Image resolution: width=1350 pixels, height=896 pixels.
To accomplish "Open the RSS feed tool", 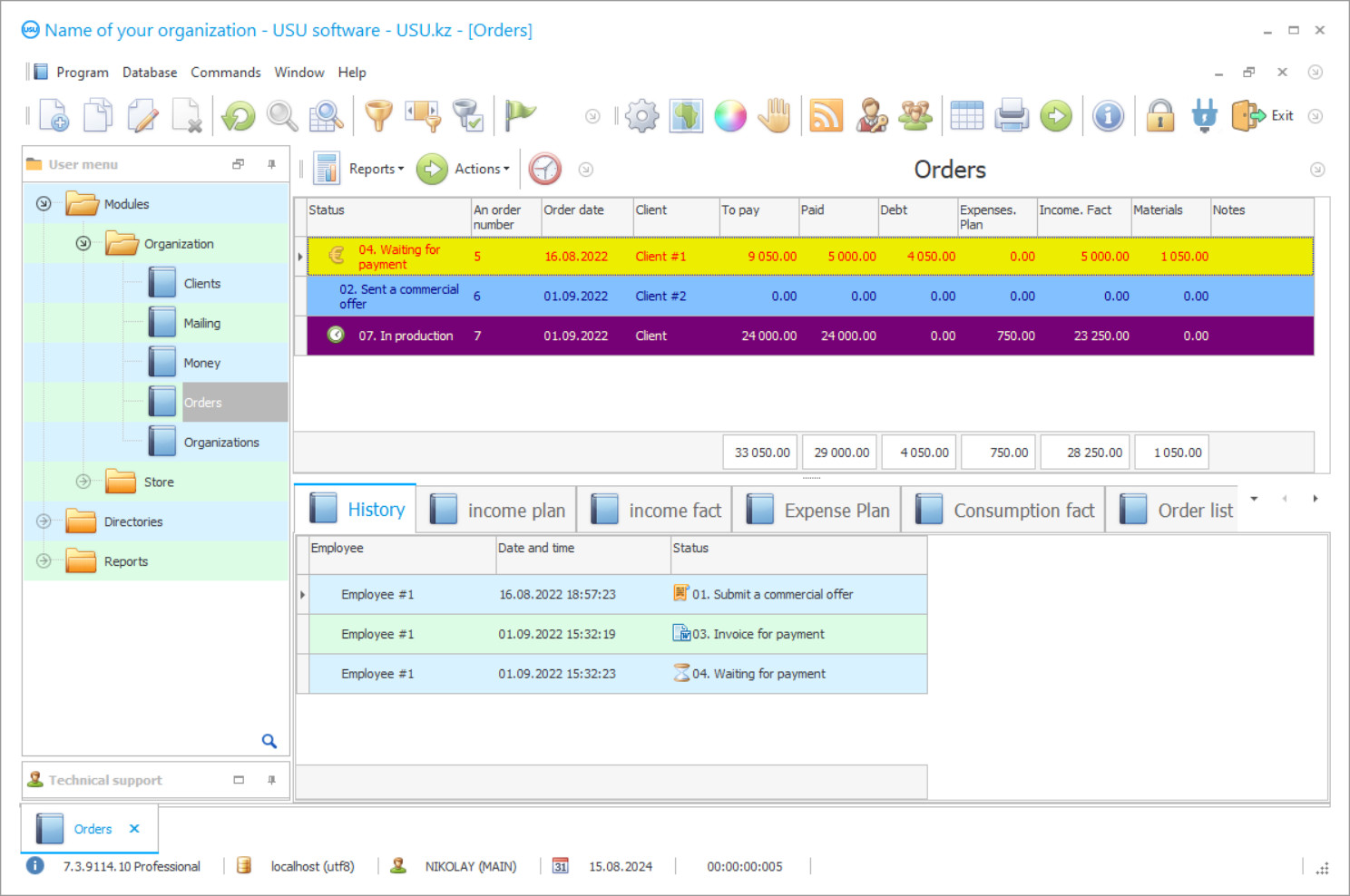I will [826, 115].
